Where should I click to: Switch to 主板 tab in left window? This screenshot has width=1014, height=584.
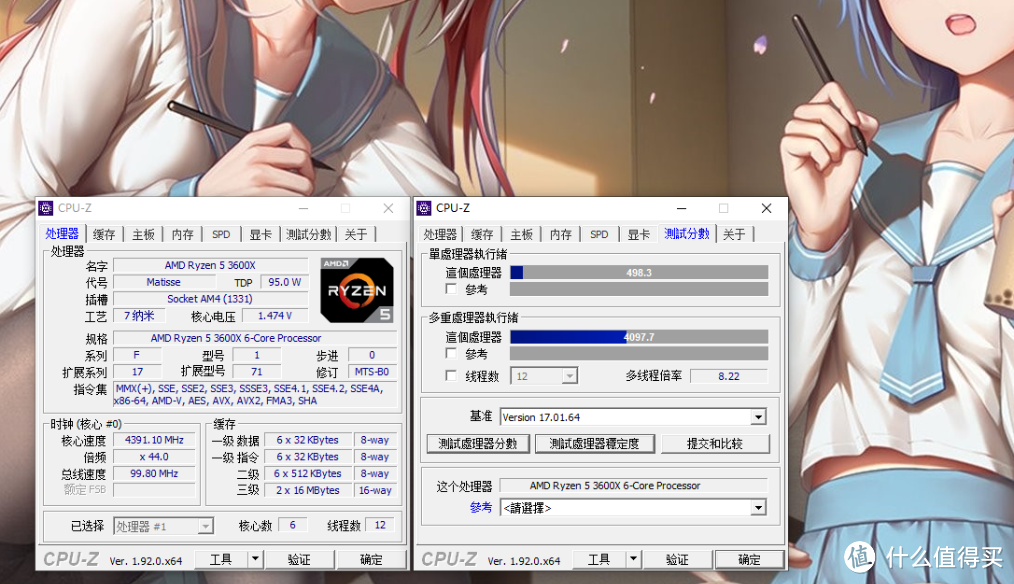click(144, 234)
